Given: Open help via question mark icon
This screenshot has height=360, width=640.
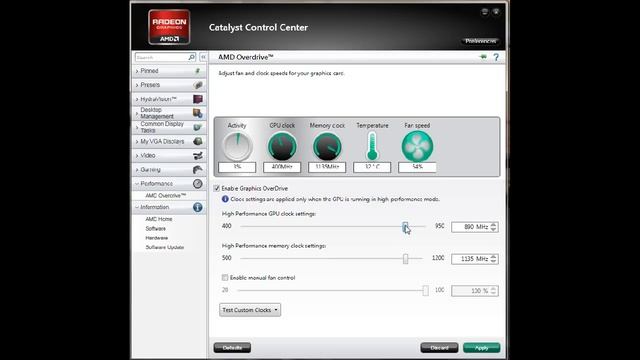Looking at the screenshot, I should point(496,57).
